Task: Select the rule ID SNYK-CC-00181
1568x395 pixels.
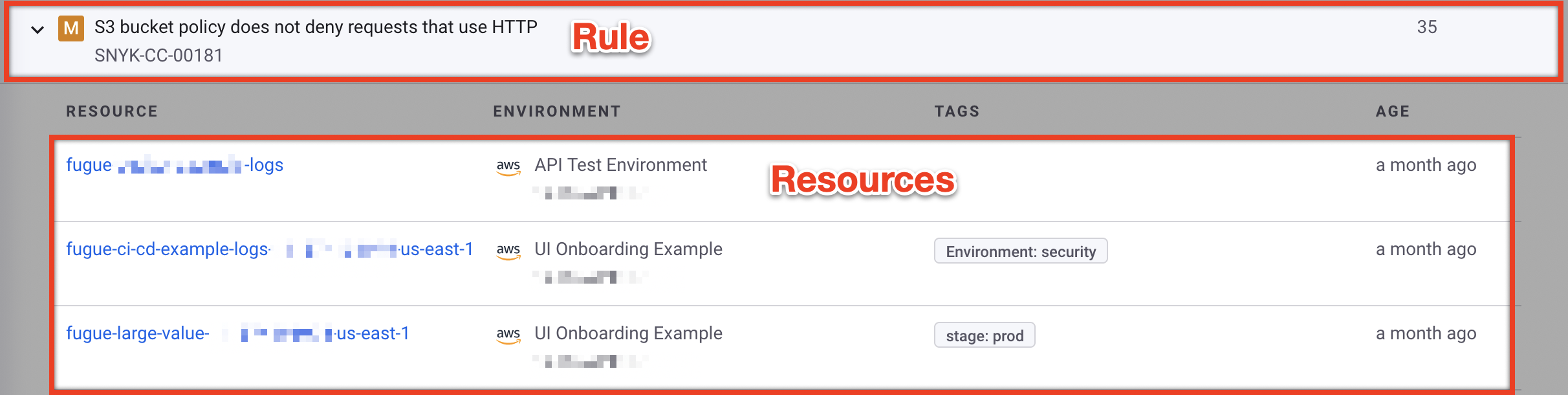Action: click(158, 56)
